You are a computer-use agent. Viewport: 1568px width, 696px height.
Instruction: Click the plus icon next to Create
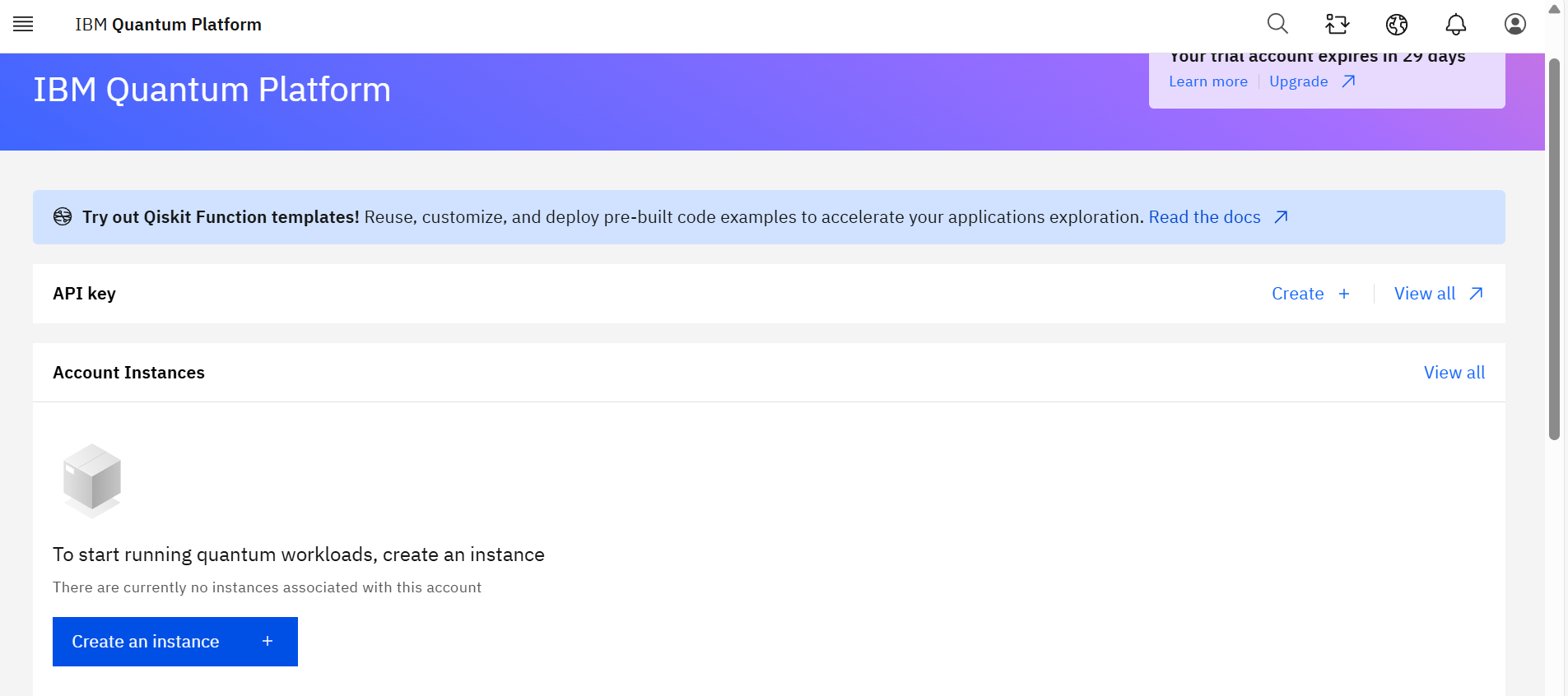(x=1344, y=294)
